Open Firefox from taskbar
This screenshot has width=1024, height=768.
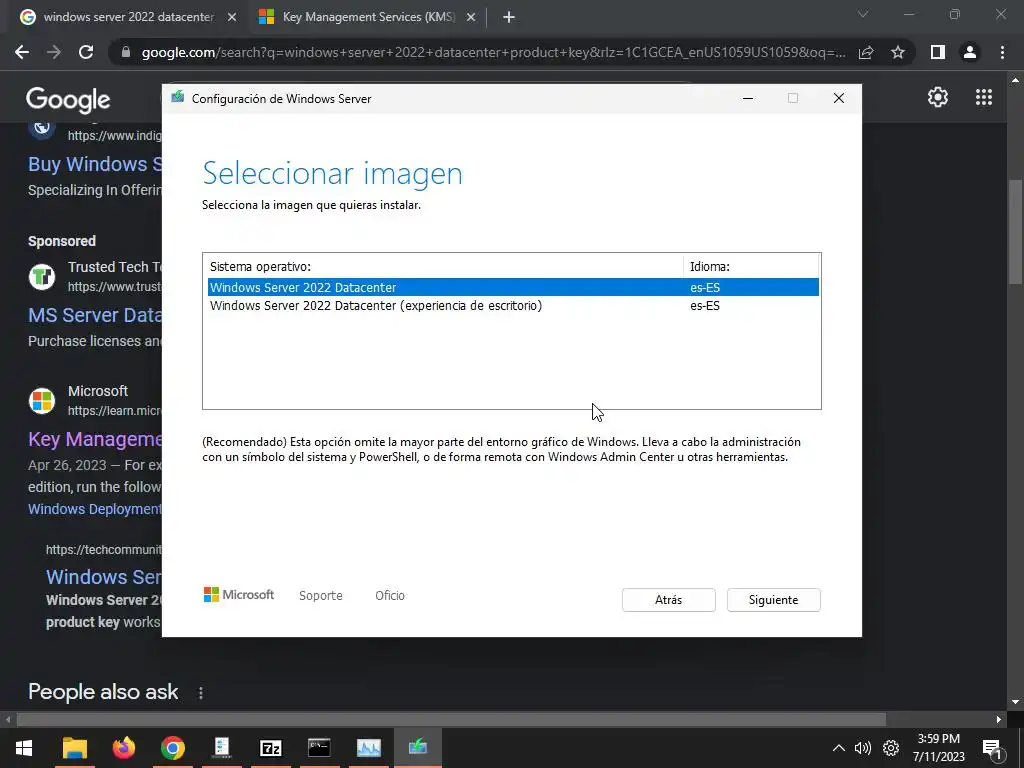click(123, 748)
